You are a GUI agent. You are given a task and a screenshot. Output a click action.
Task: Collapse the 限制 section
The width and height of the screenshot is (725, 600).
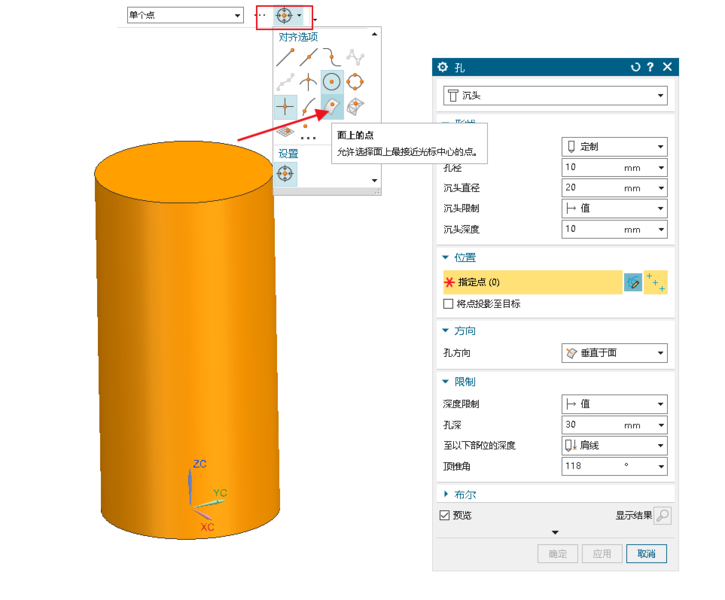point(446,382)
